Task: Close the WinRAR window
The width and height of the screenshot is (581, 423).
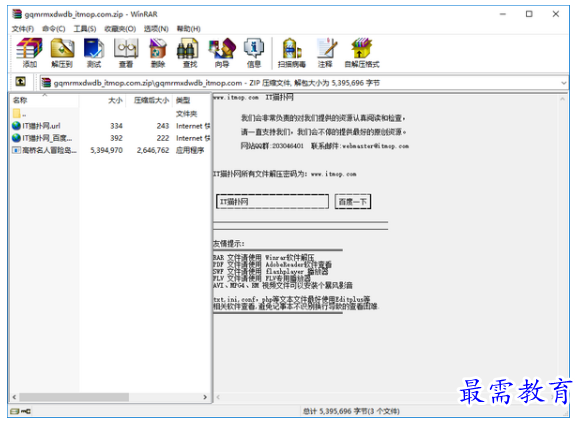Action: pyautogui.click(x=555, y=14)
